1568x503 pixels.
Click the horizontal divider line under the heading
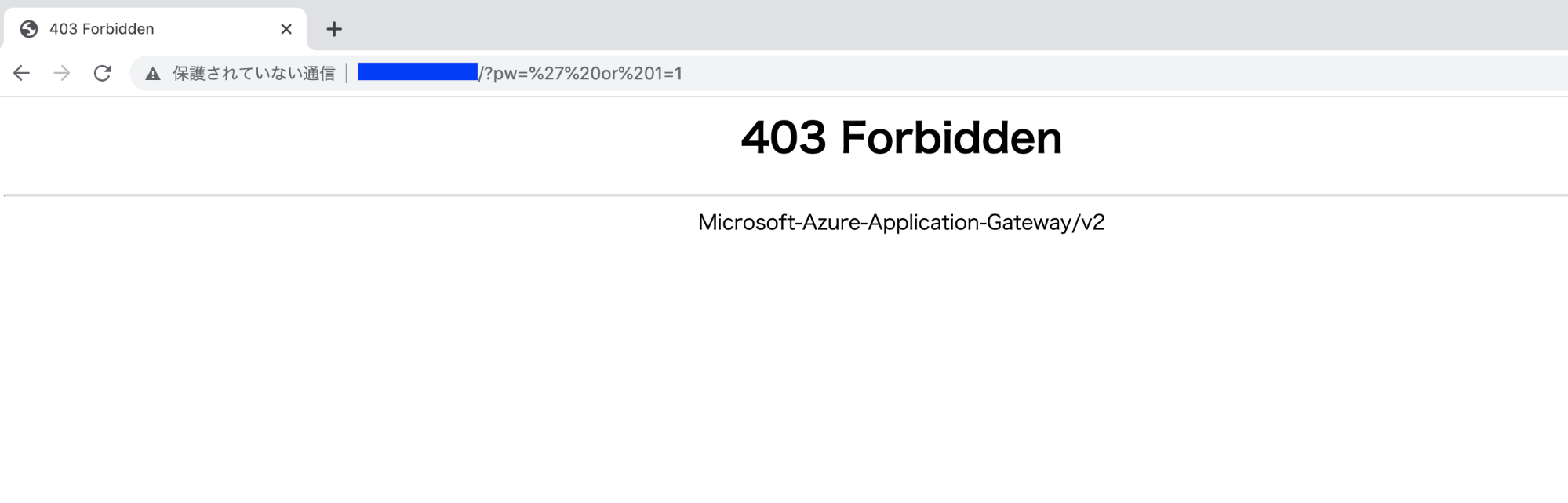coord(785,195)
